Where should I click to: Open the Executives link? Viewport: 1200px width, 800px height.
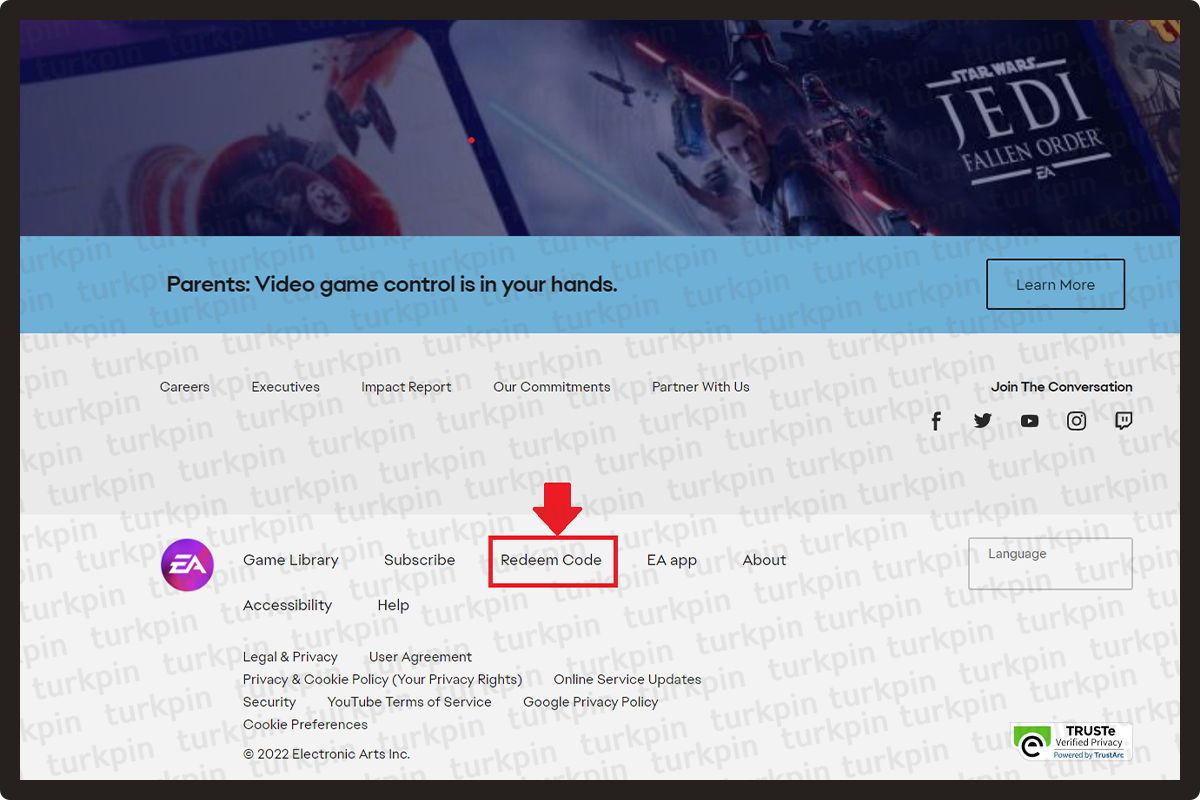coord(286,387)
